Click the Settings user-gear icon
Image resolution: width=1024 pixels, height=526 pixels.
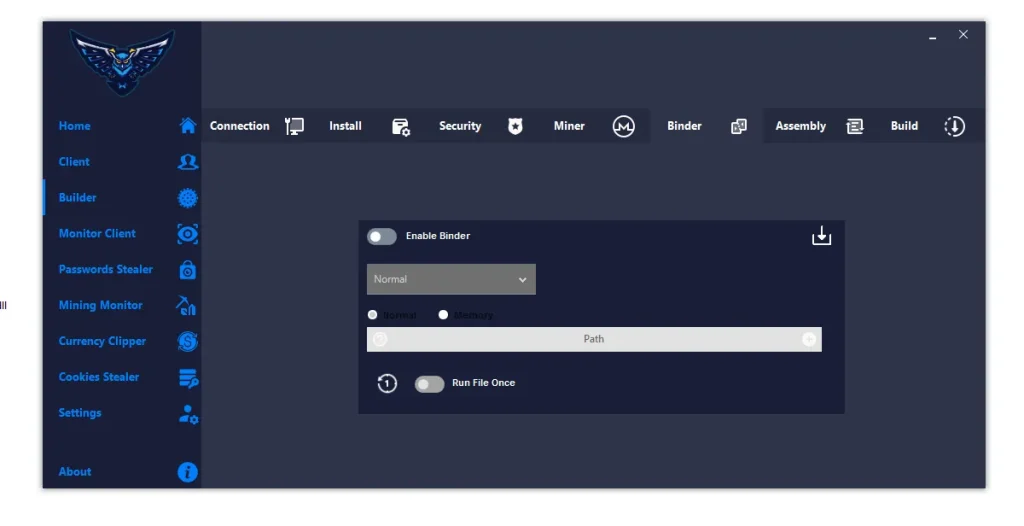pos(187,414)
